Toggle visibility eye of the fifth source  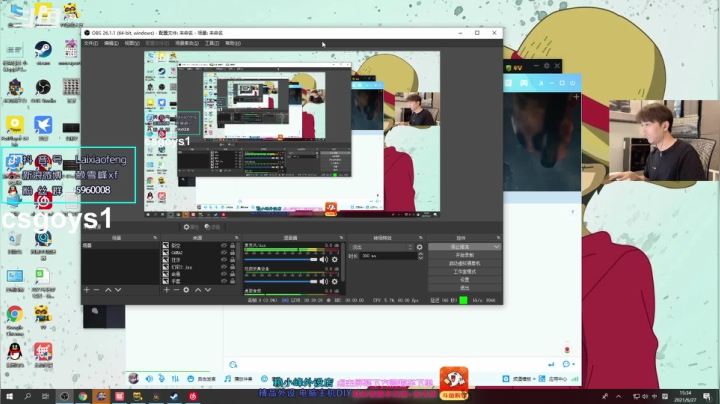(224, 274)
